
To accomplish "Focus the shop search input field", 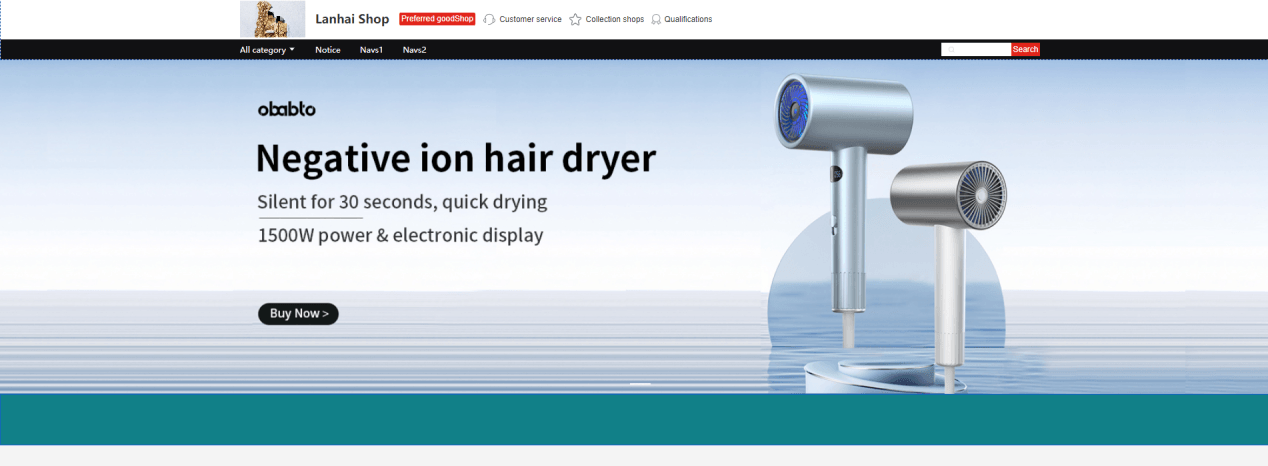I will [976, 49].
